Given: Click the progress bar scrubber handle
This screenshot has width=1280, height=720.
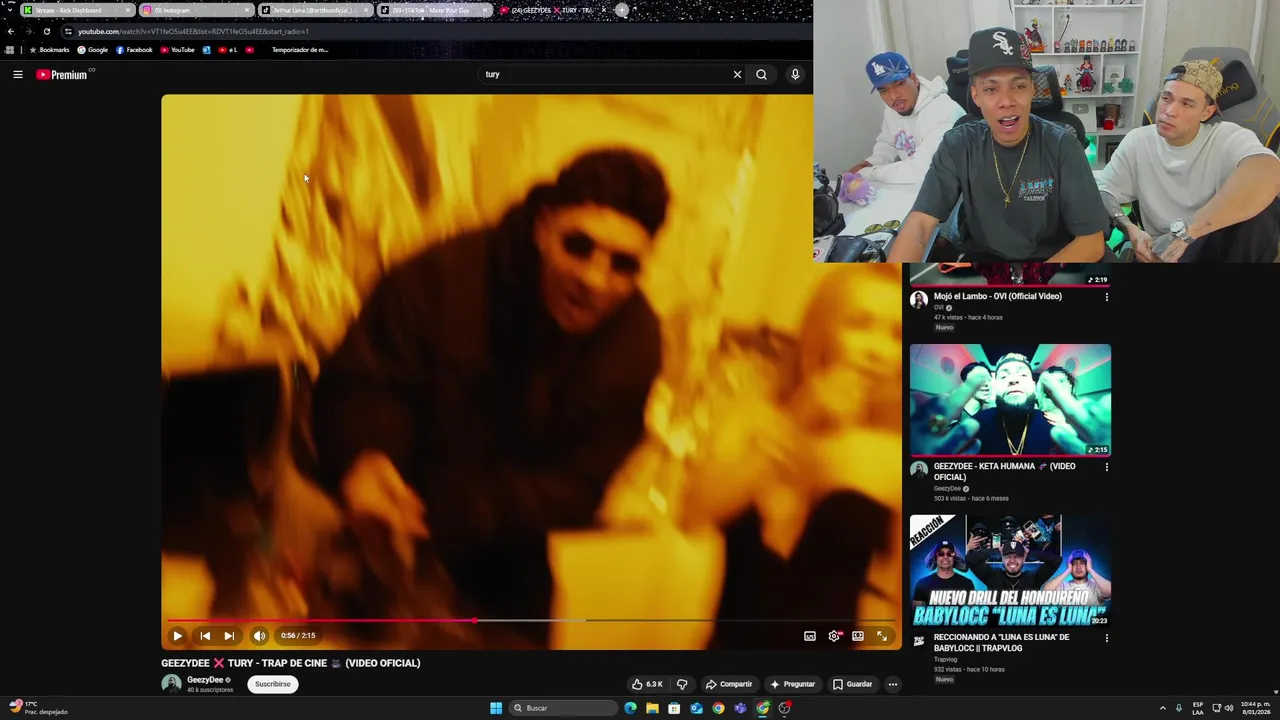Looking at the screenshot, I should pos(474,621).
